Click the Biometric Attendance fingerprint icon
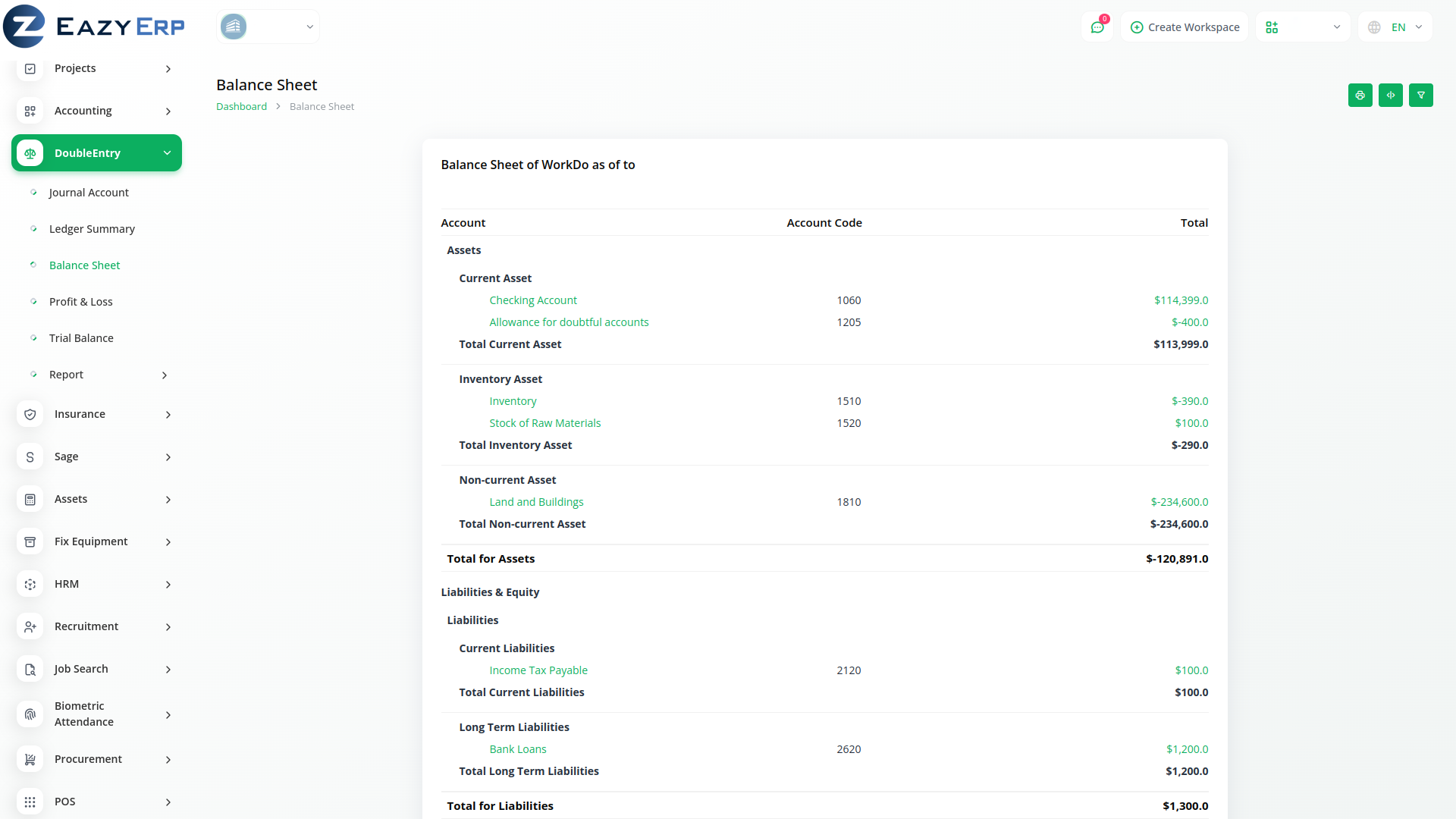This screenshot has width=1456, height=819. (30, 714)
